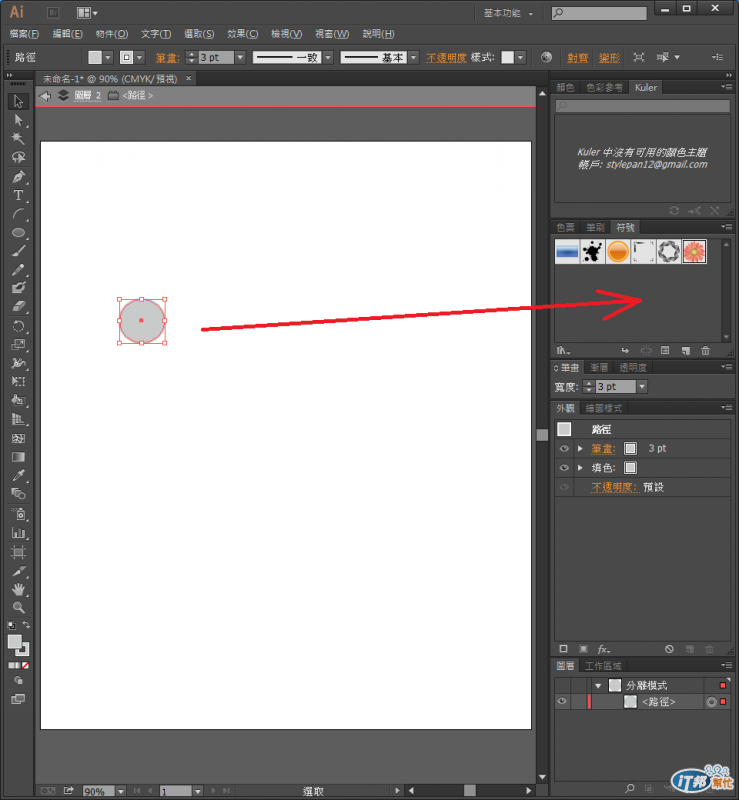This screenshot has width=739, height=800.
Task: Swap fill and stroke colors arrow
Action: coord(26,624)
